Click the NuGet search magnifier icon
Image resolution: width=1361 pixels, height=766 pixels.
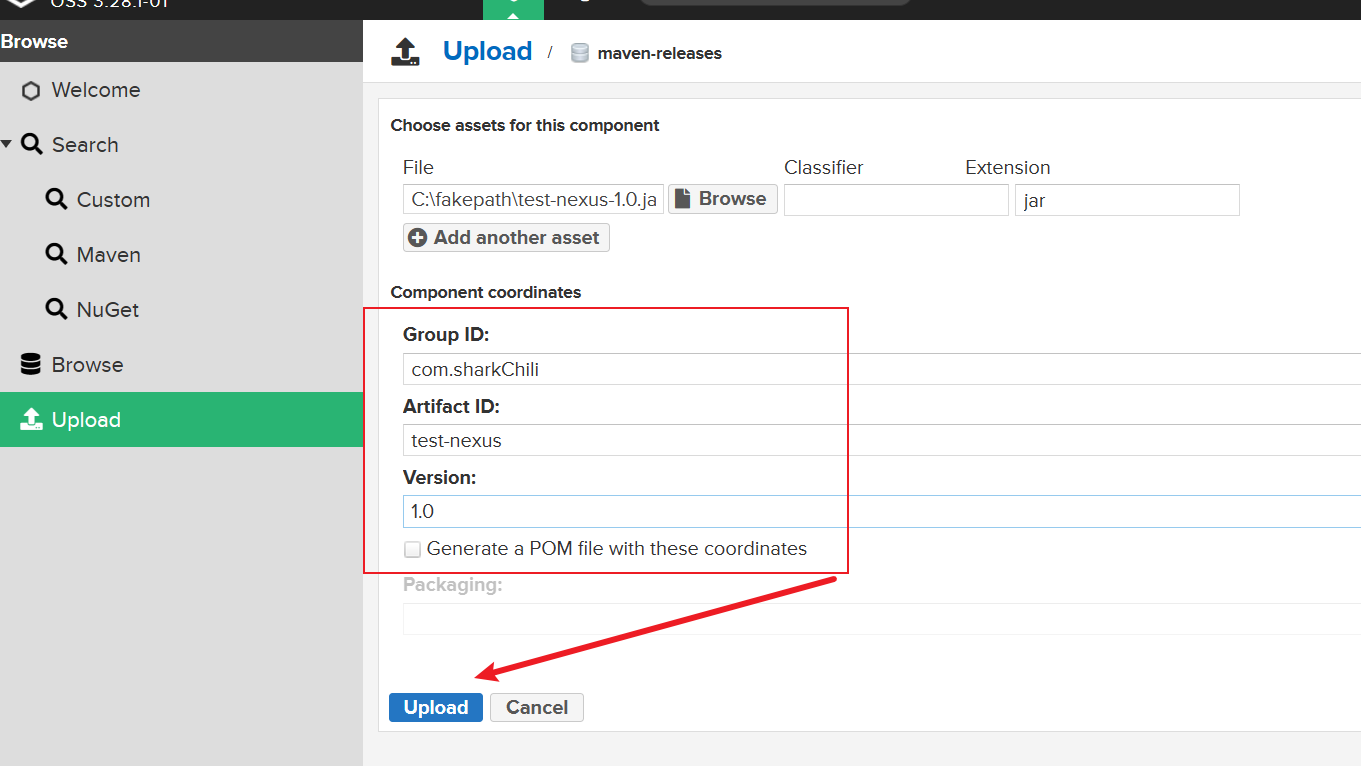click(x=57, y=310)
